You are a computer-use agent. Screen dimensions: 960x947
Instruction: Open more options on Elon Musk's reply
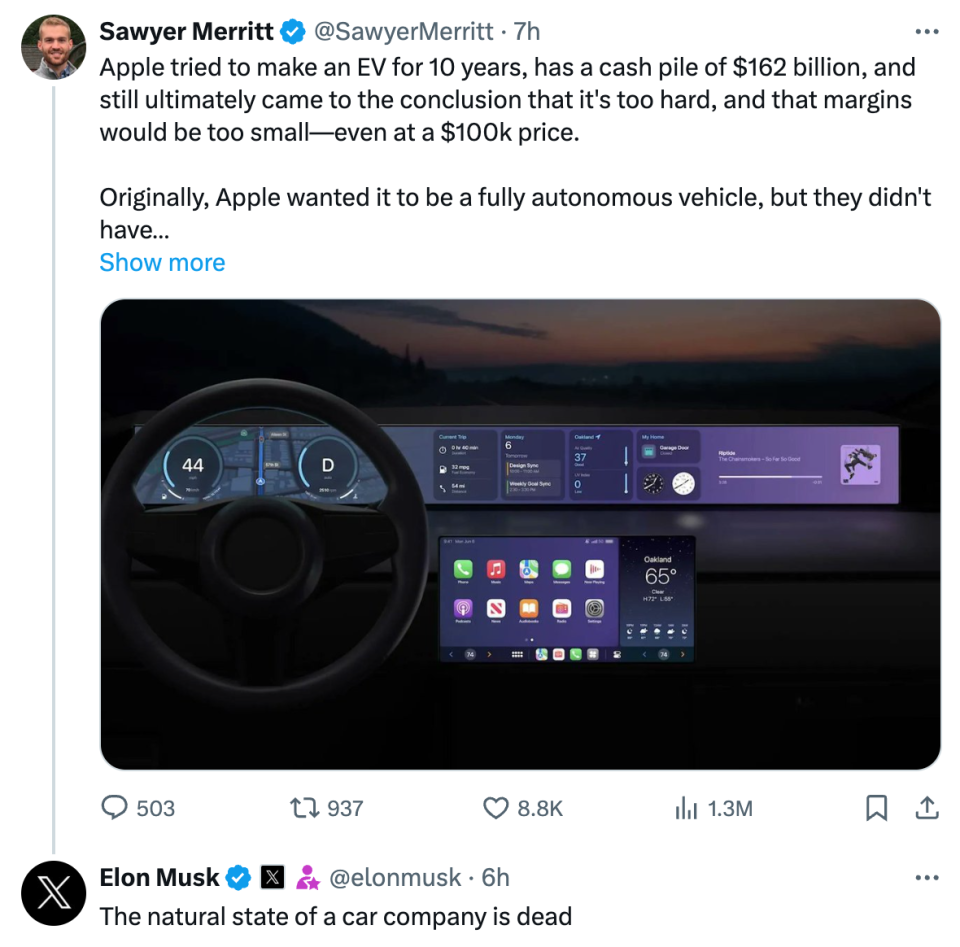click(x=927, y=878)
